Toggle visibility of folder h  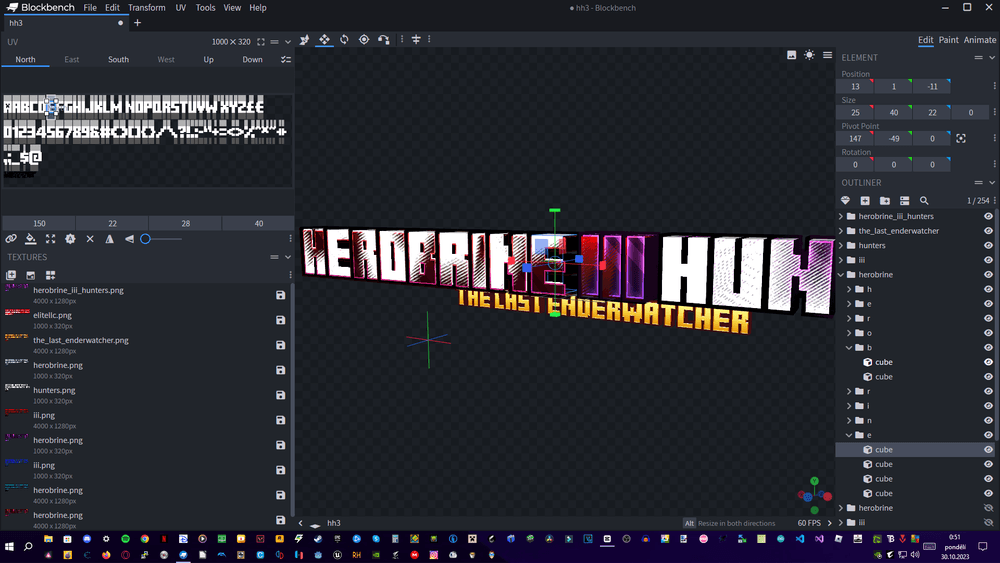click(x=988, y=289)
